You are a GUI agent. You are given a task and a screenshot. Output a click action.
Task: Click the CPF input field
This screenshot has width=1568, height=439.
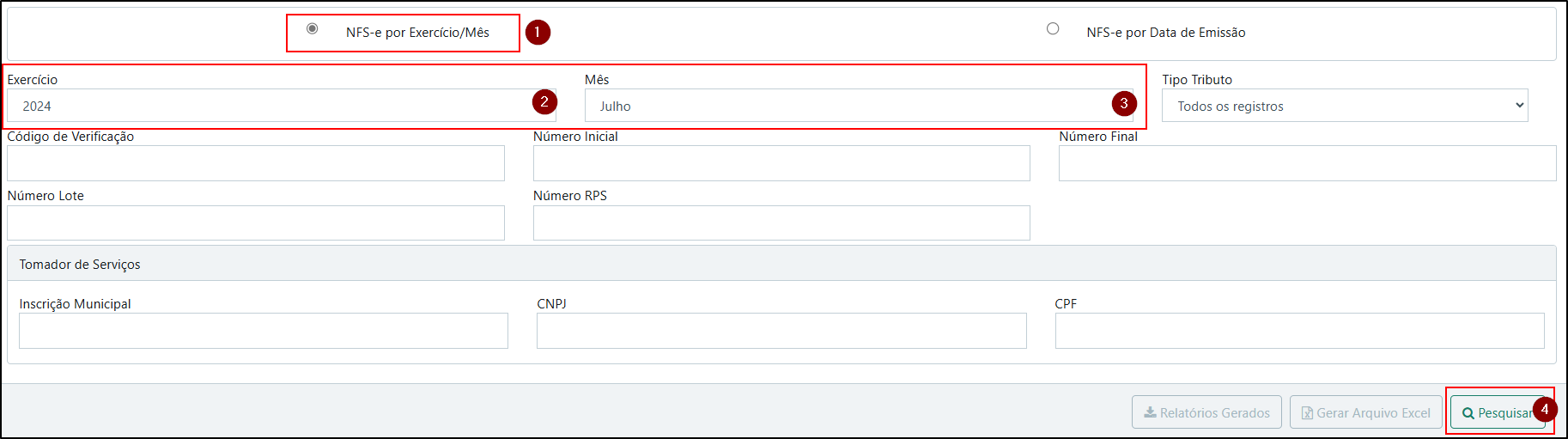pos(1299,331)
